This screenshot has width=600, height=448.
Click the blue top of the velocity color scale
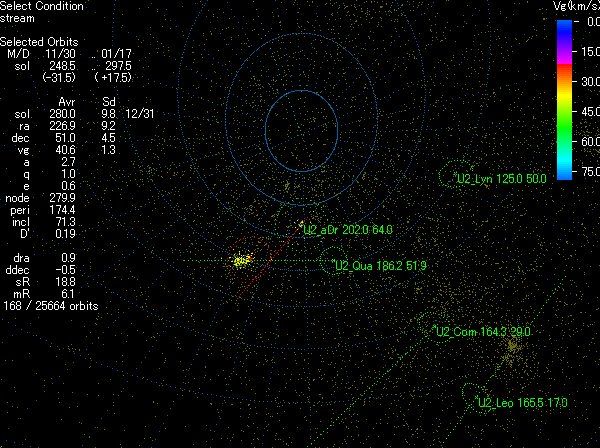565,30
